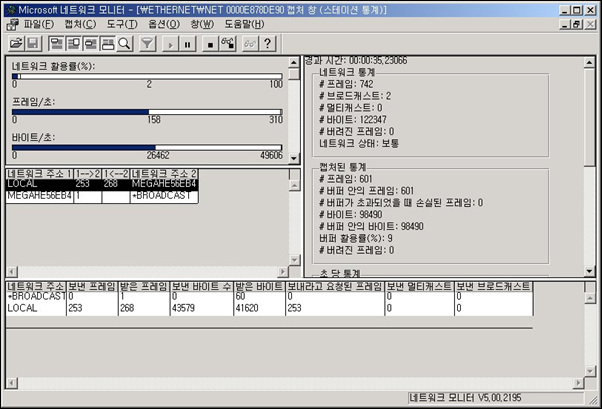Click the 1<--2 column header
Screen dimensions: 602x409
click(x=116, y=174)
